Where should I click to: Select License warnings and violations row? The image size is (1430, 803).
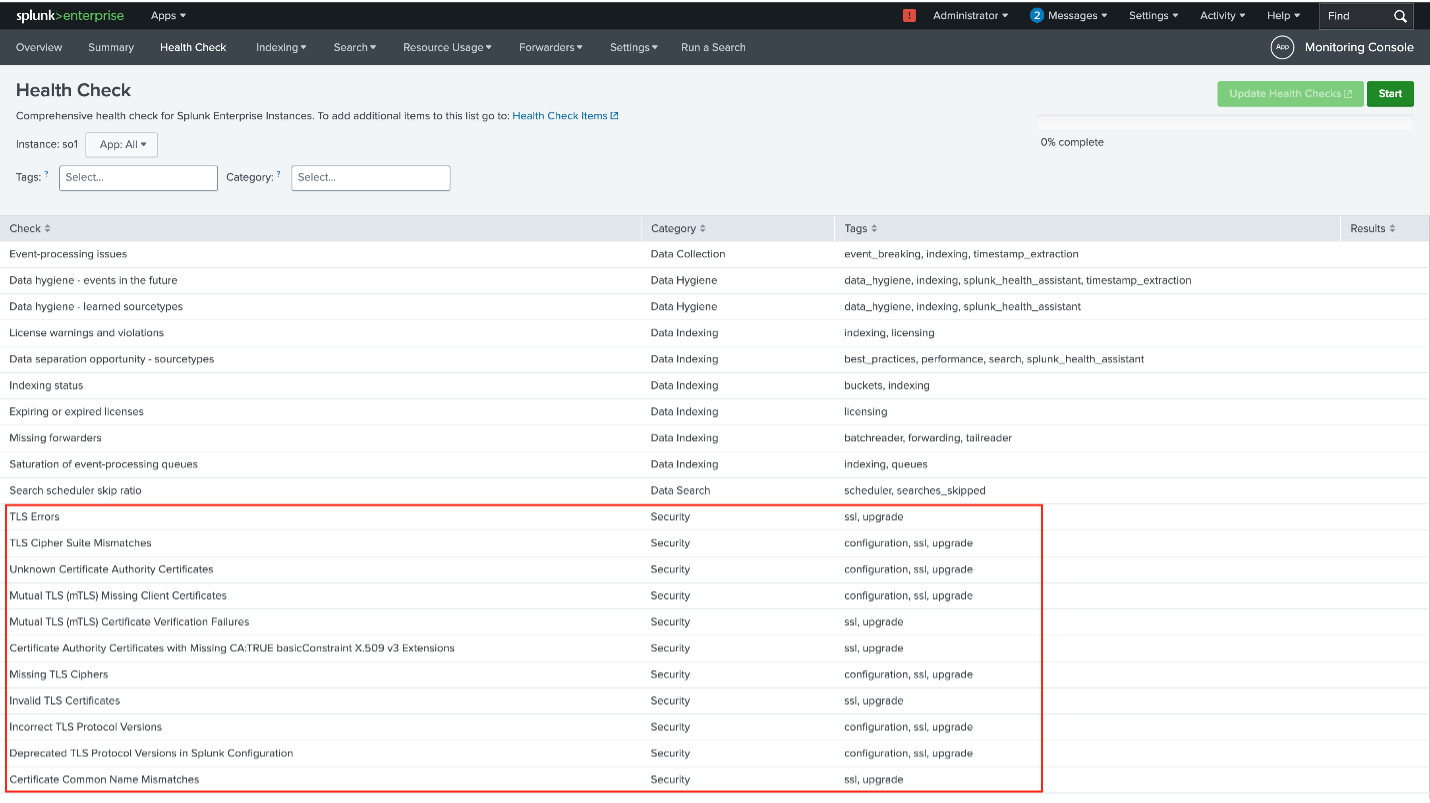(x=715, y=333)
